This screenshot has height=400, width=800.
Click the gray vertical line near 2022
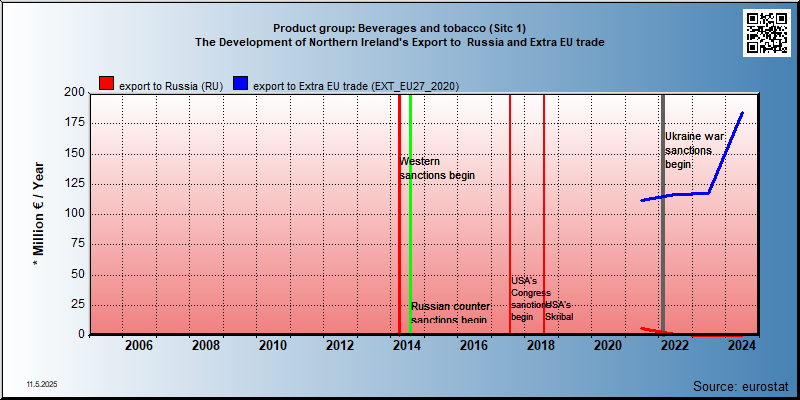(x=663, y=214)
